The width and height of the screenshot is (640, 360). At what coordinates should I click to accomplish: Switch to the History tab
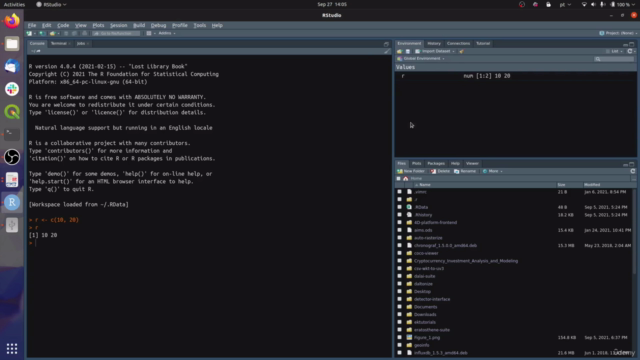434,44
